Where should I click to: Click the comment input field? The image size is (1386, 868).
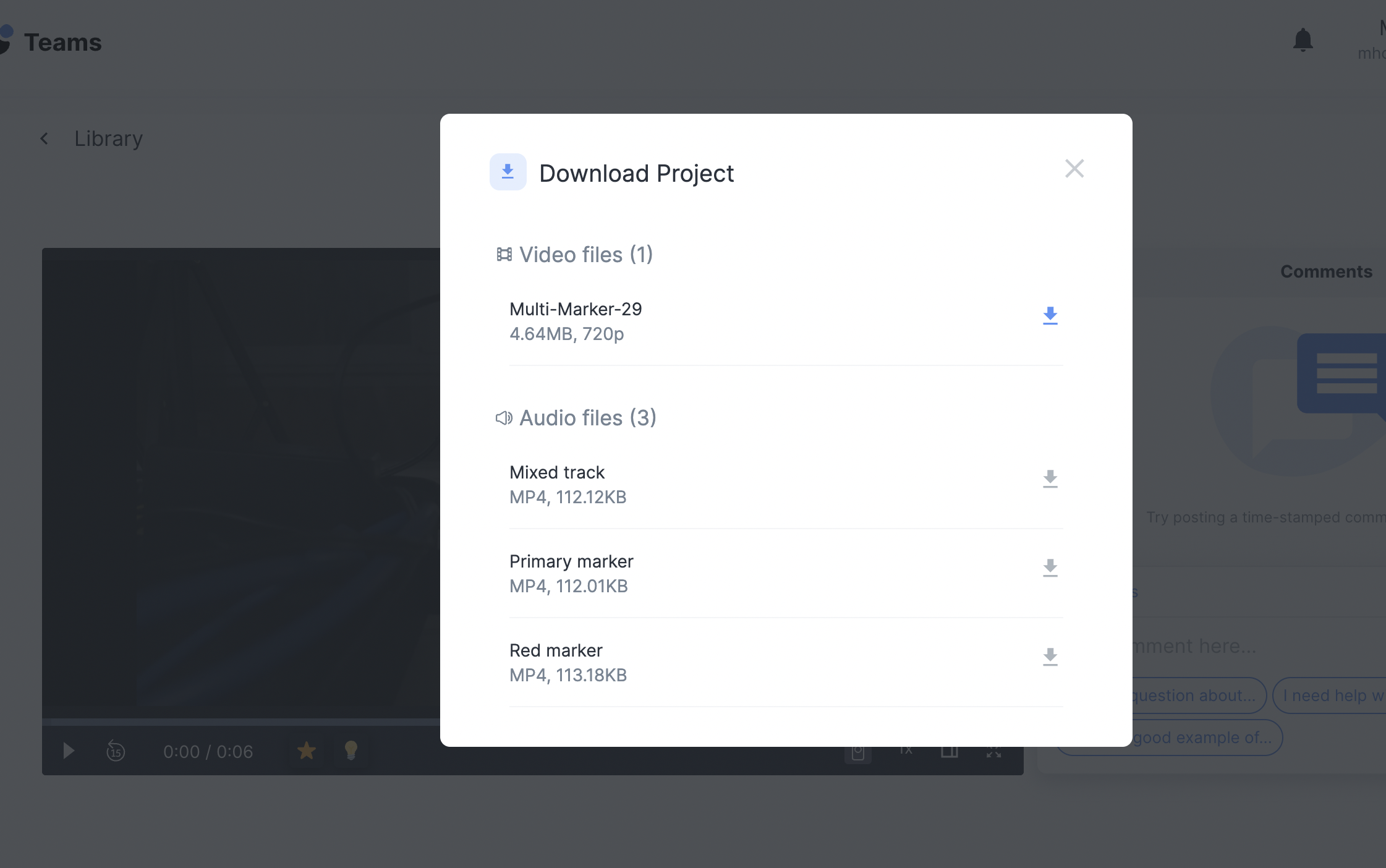pos(1259,646)
